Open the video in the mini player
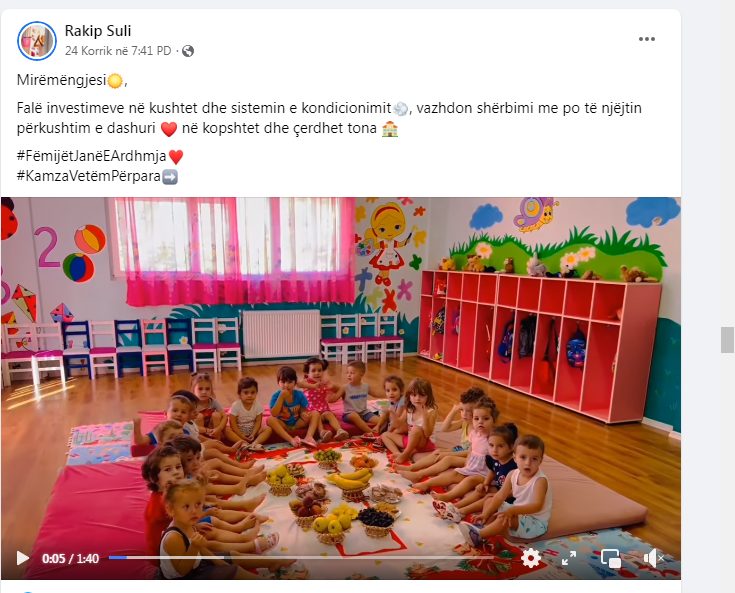 pos(610,558)
